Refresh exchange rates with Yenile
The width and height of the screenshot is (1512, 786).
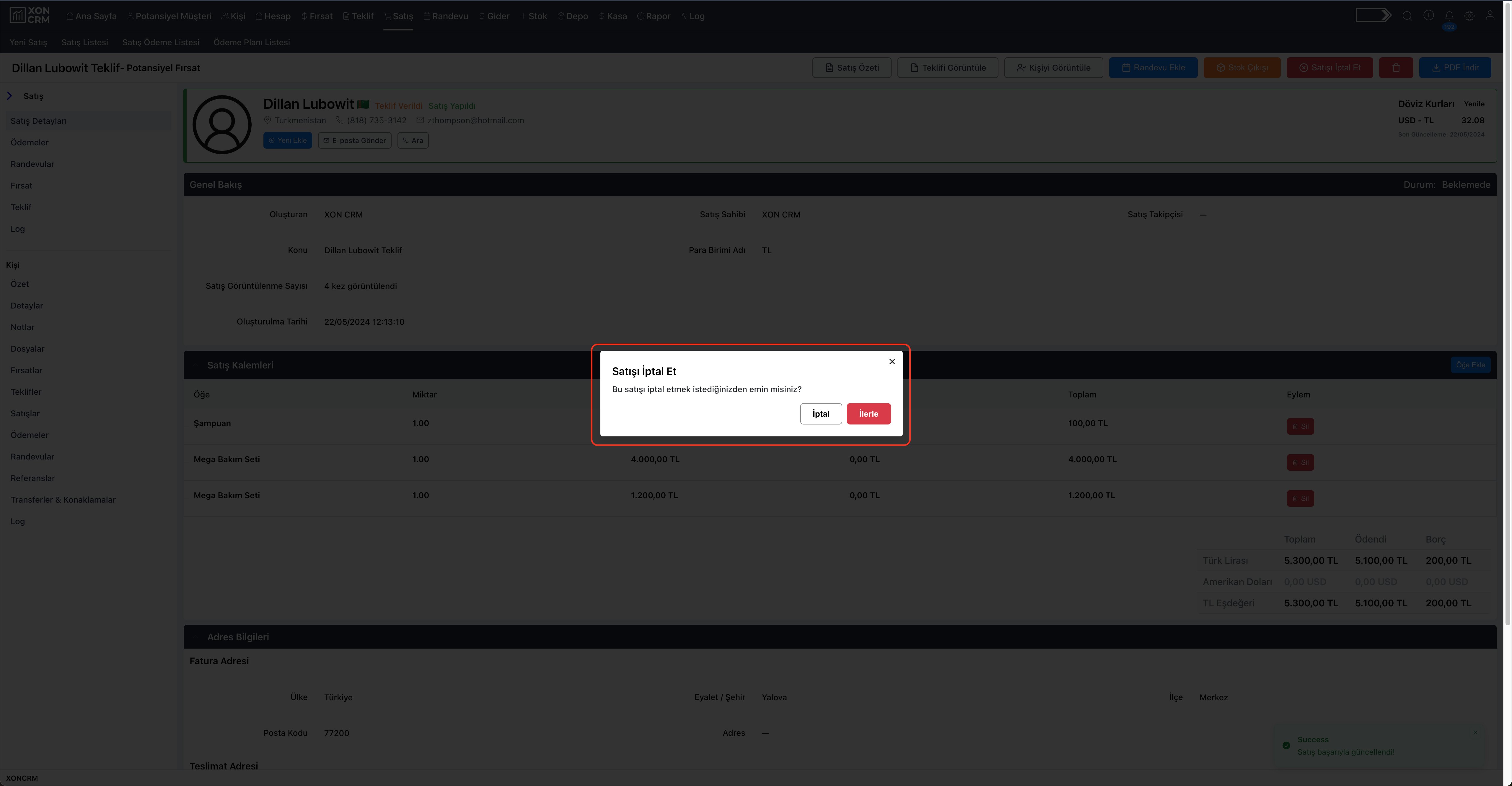tap(1473, 104)
